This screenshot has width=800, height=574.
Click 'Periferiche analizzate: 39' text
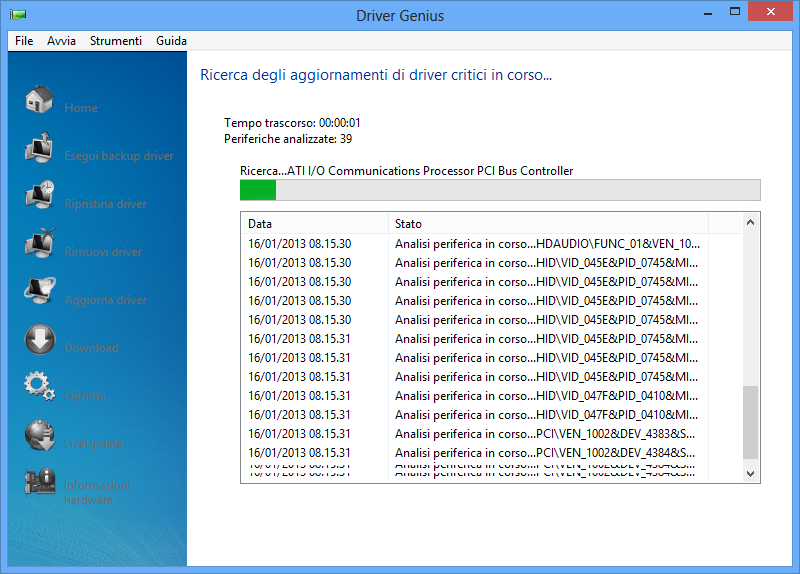pos(288,139)
